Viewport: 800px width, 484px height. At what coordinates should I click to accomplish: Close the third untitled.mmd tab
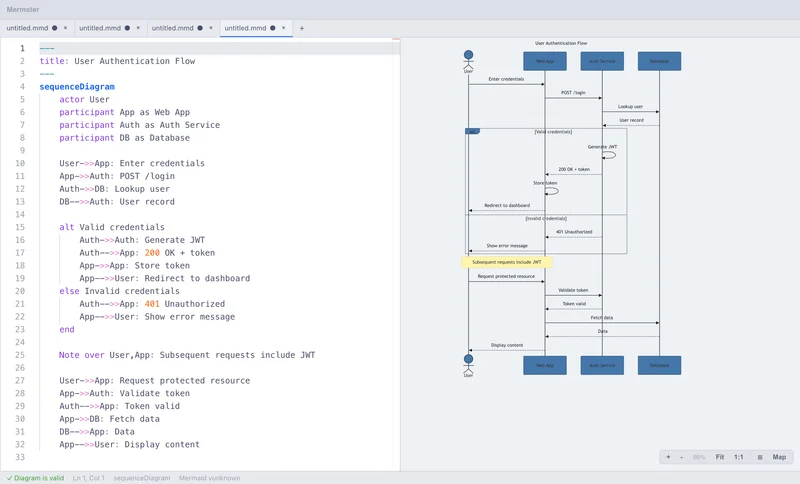point(211,28)
